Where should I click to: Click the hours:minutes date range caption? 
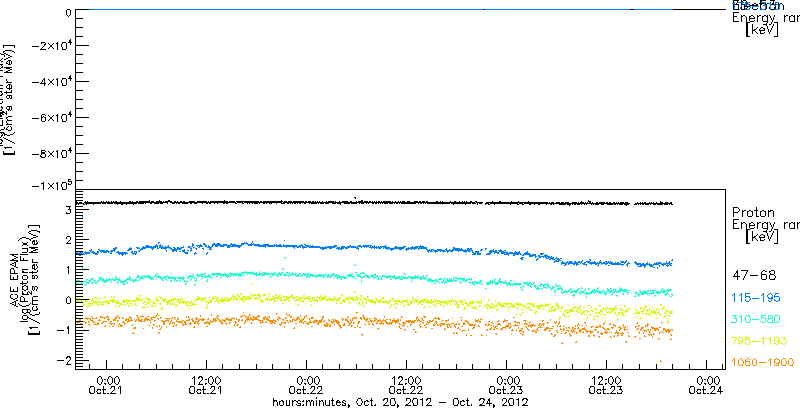tap(400, 402)
